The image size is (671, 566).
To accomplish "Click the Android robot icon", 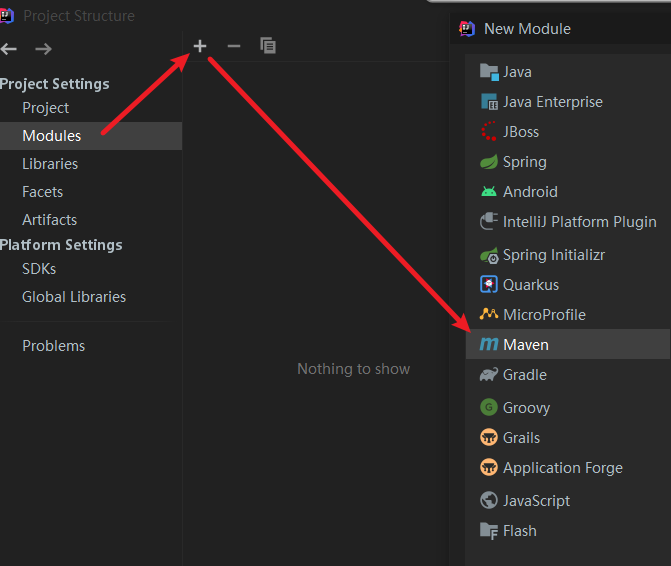I will [x=489, y=191].
